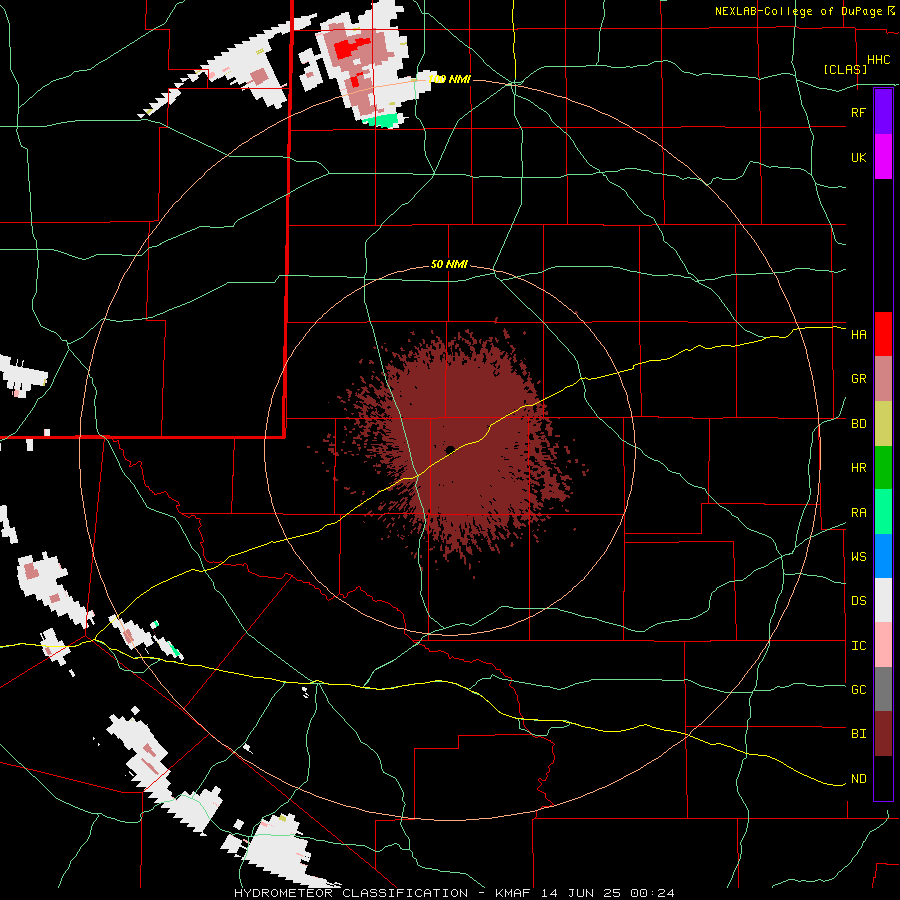Image resolution: width=900 pixels, height=900 pixels.
Task: Click the 'HYDROMETEOR CLASSIFICATION' title text
Action: tap(351, 893)
